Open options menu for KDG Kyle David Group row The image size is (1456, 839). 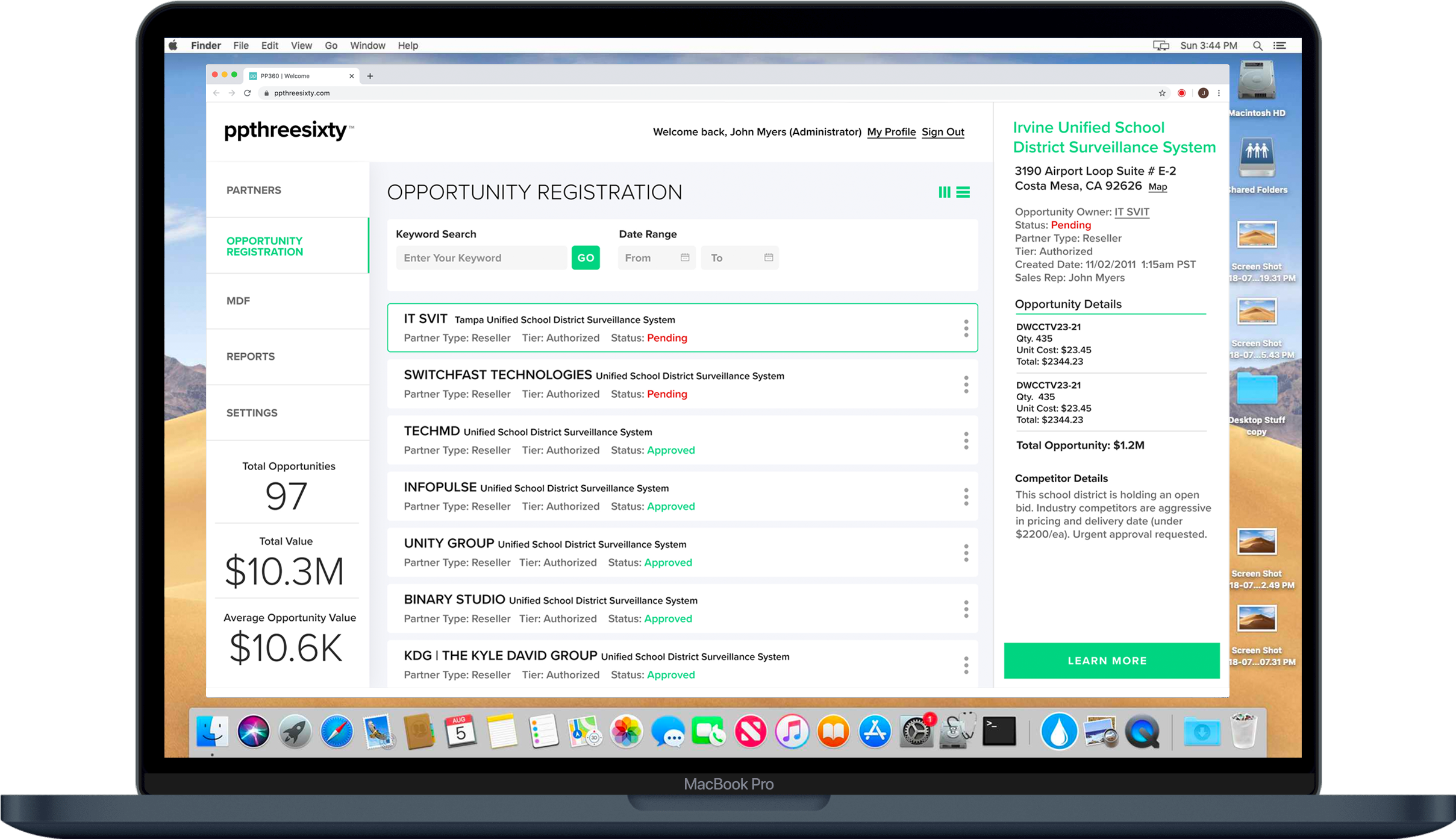pyautogui.click(x=966, y=664)
